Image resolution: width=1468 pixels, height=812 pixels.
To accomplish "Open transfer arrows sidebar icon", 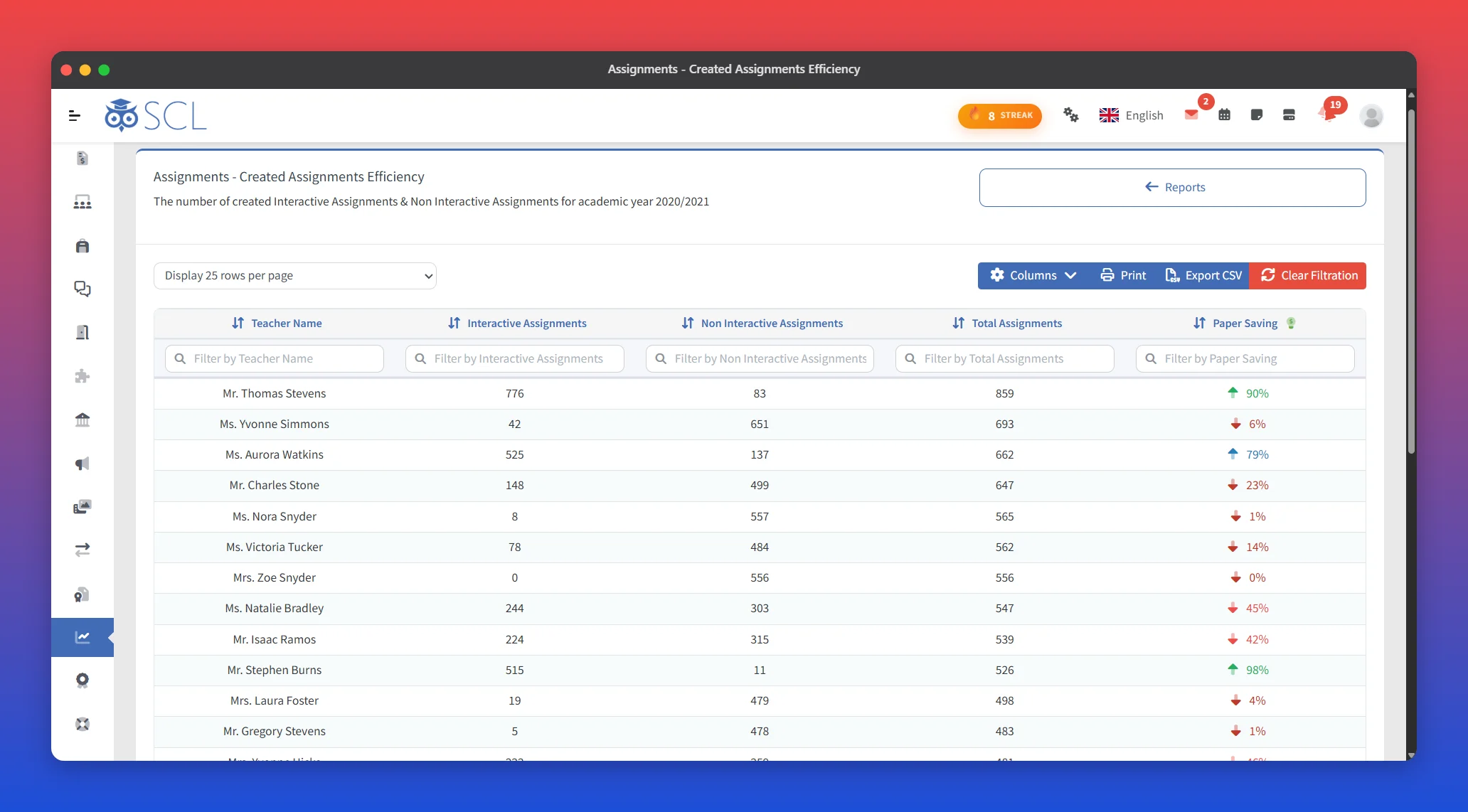I will click(83, 550).
